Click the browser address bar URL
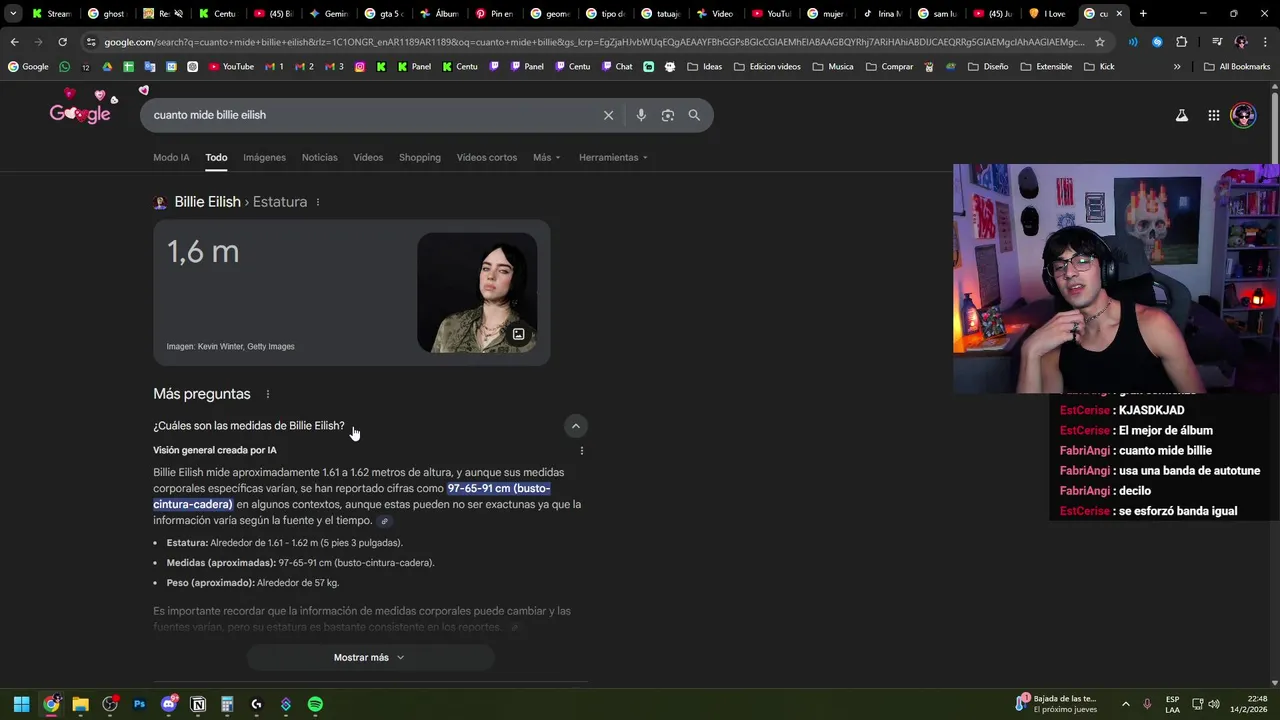1280x720 pixels. pyautogui.click(x=594, y=42)
